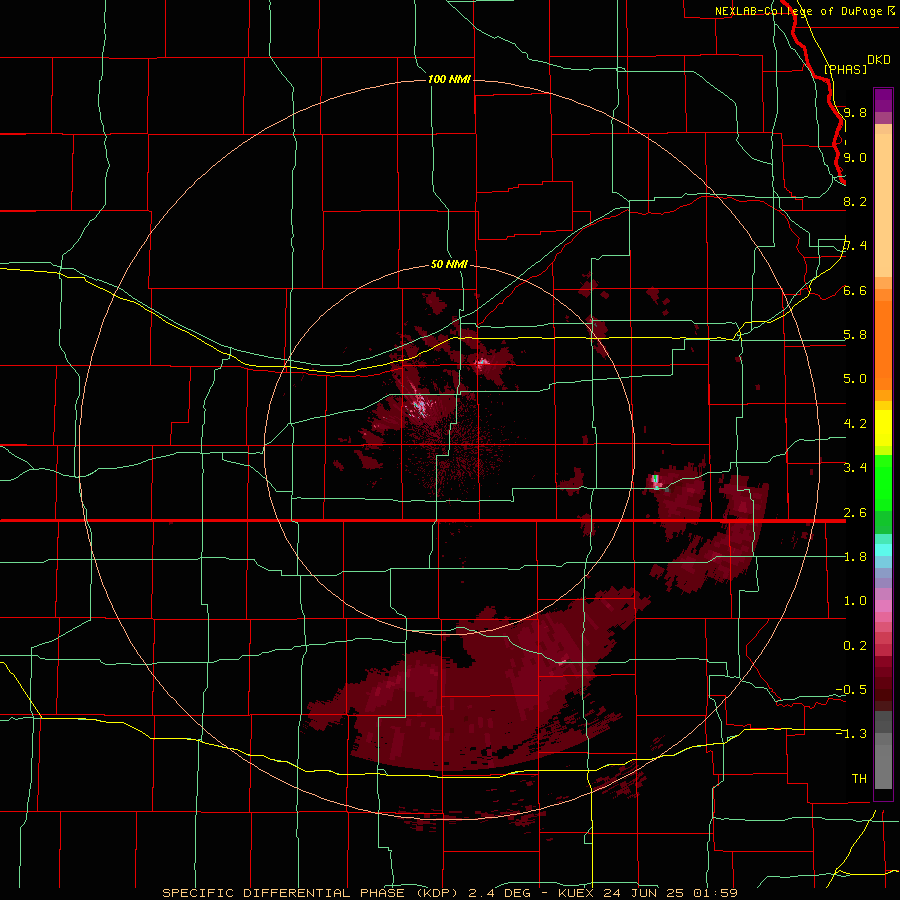Click the 4.2 legend value
Image resolution: width=900 pixels, height=900 pixels.
point(855,424)
